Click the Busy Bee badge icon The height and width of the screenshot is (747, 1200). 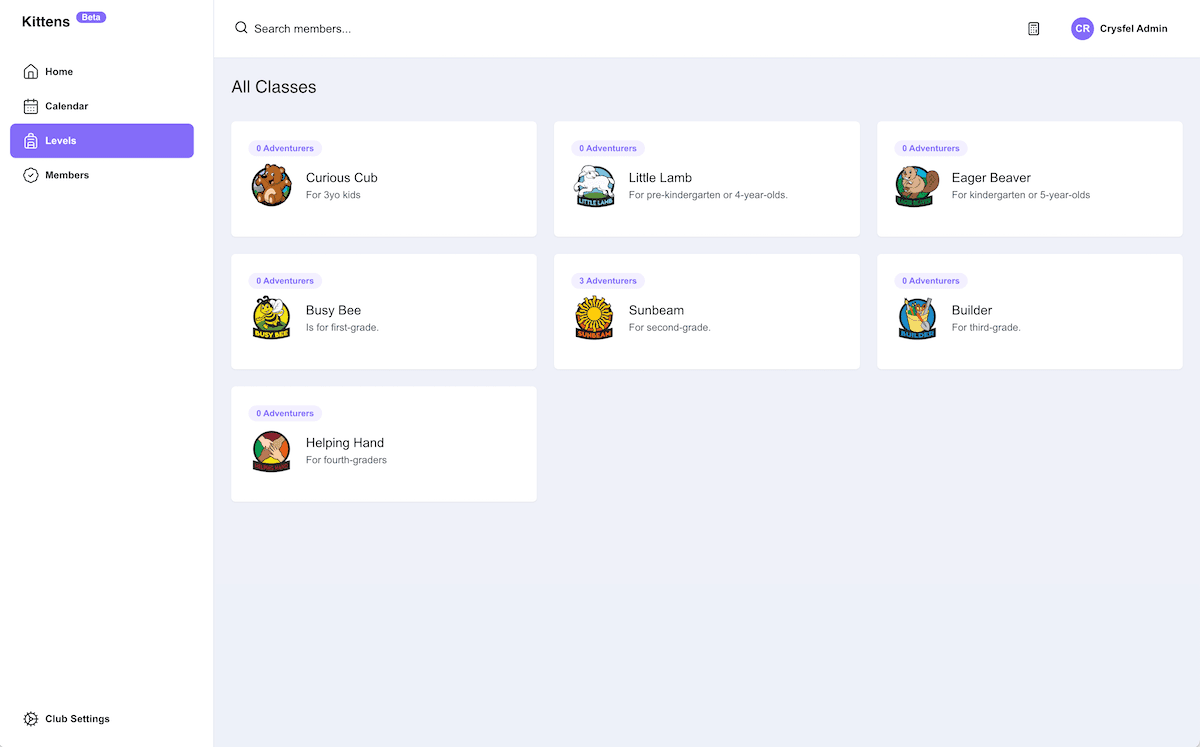pyautogui.click(x=271, y=318)
